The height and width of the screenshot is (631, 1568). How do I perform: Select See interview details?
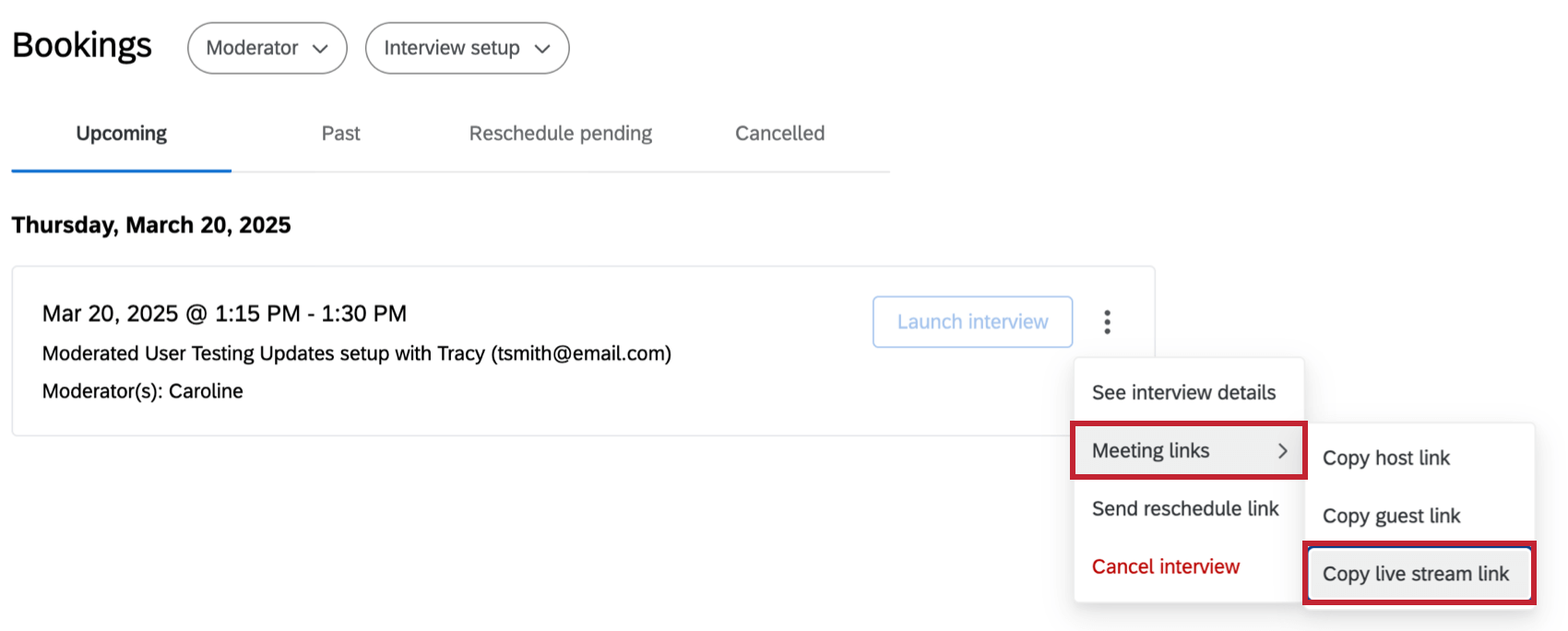tap(1184, 392)
